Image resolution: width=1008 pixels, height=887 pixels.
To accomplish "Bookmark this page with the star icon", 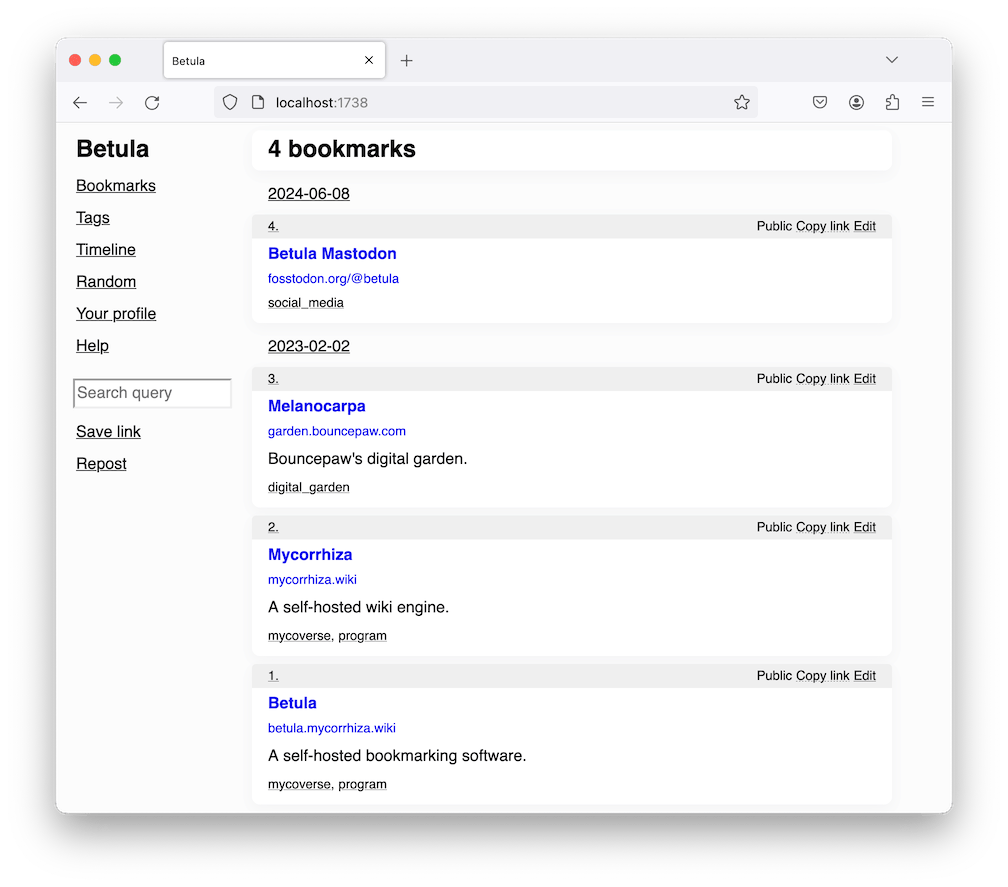I will pos(742,102).
